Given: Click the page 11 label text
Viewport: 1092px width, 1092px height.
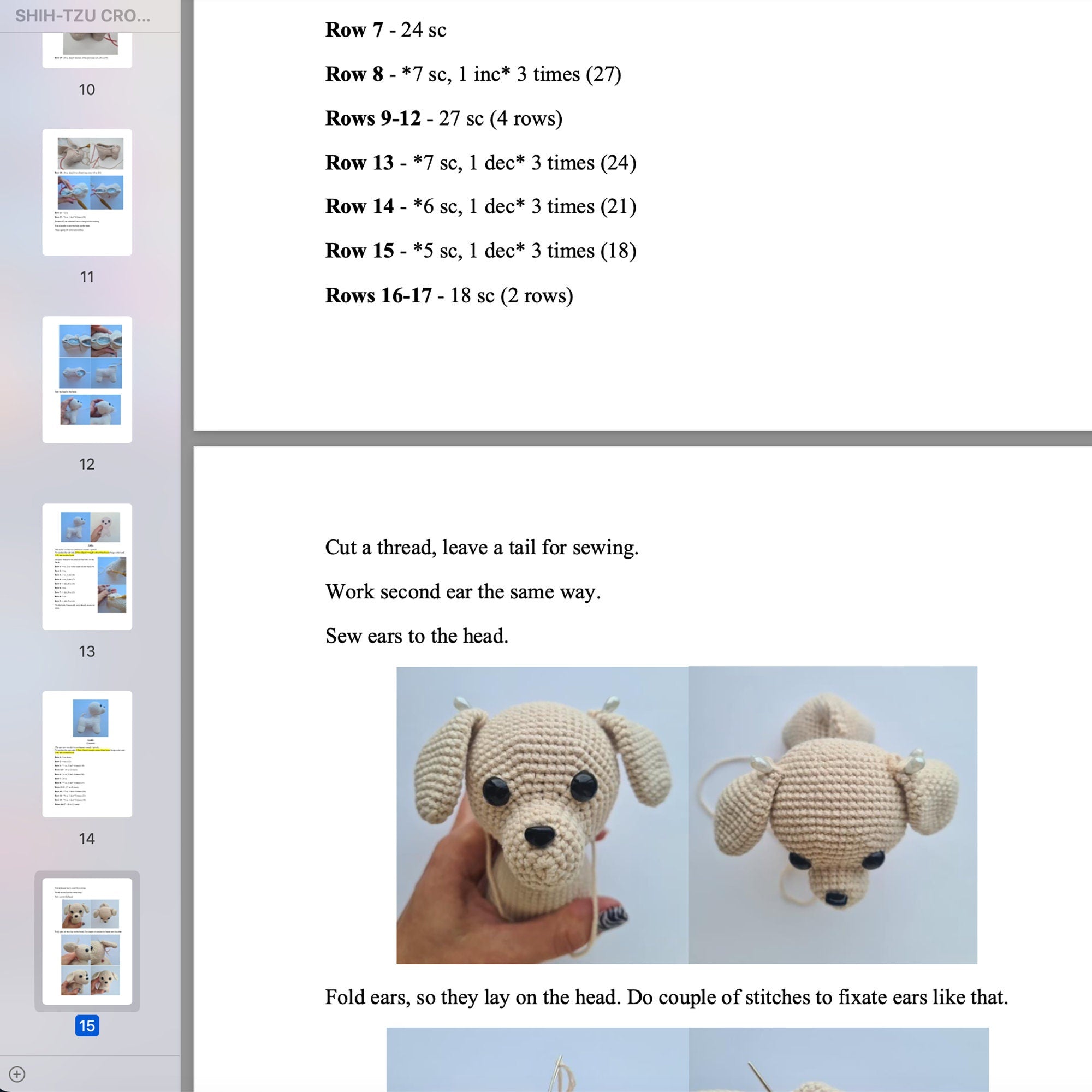Looking at the screenshot, I should (86, 277).
